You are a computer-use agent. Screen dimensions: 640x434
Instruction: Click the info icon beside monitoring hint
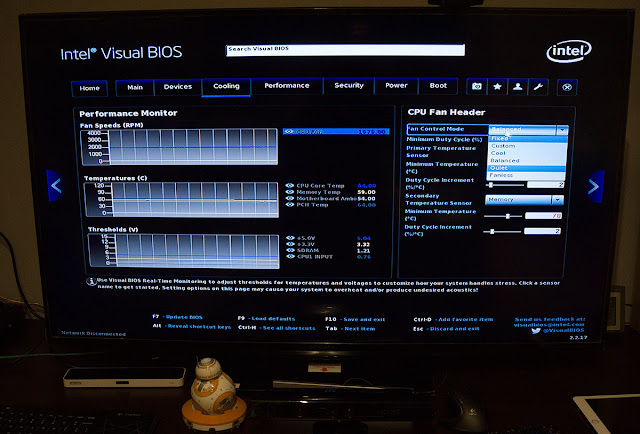pos(91,282)
